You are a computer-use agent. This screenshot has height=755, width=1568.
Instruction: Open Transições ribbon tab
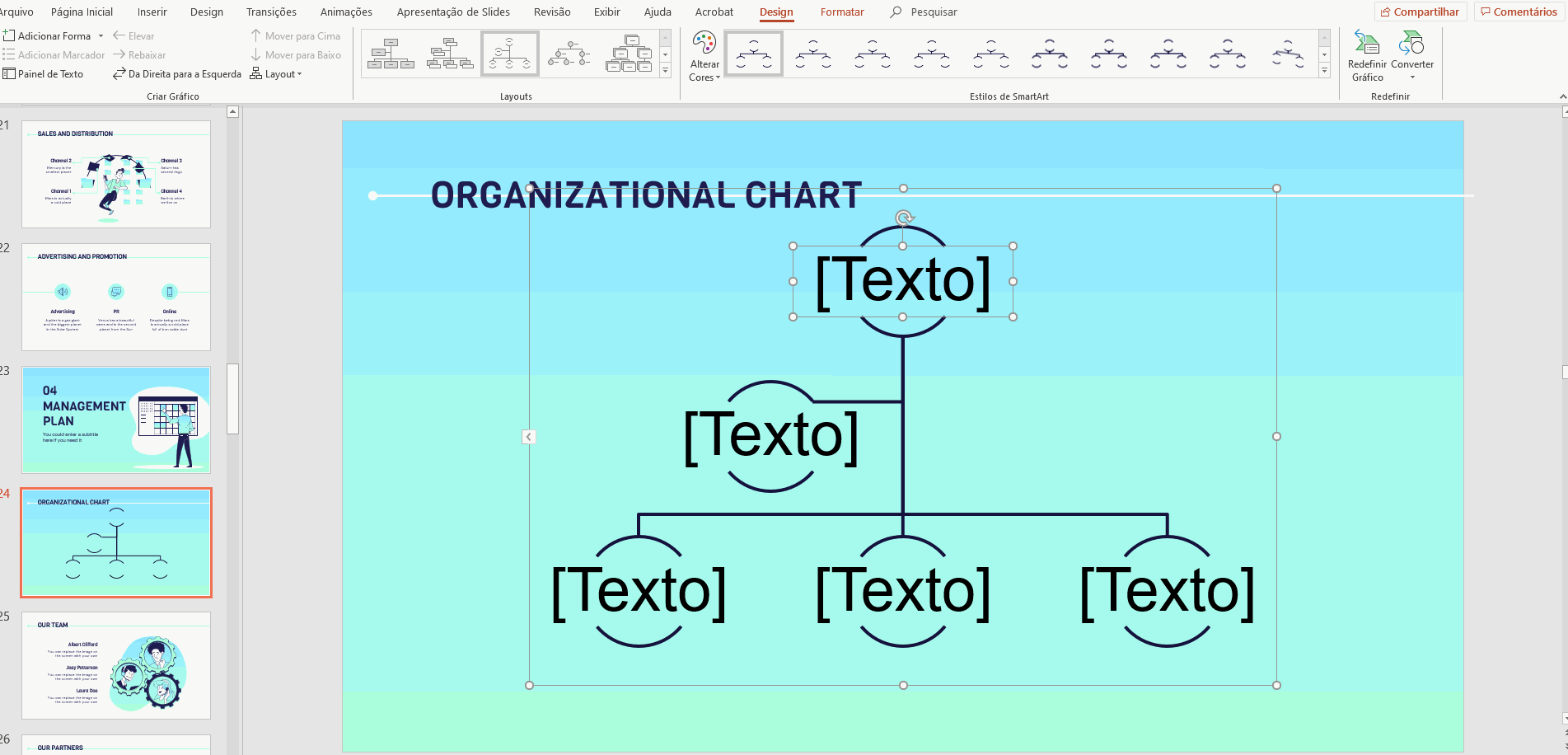click(271, 12)
